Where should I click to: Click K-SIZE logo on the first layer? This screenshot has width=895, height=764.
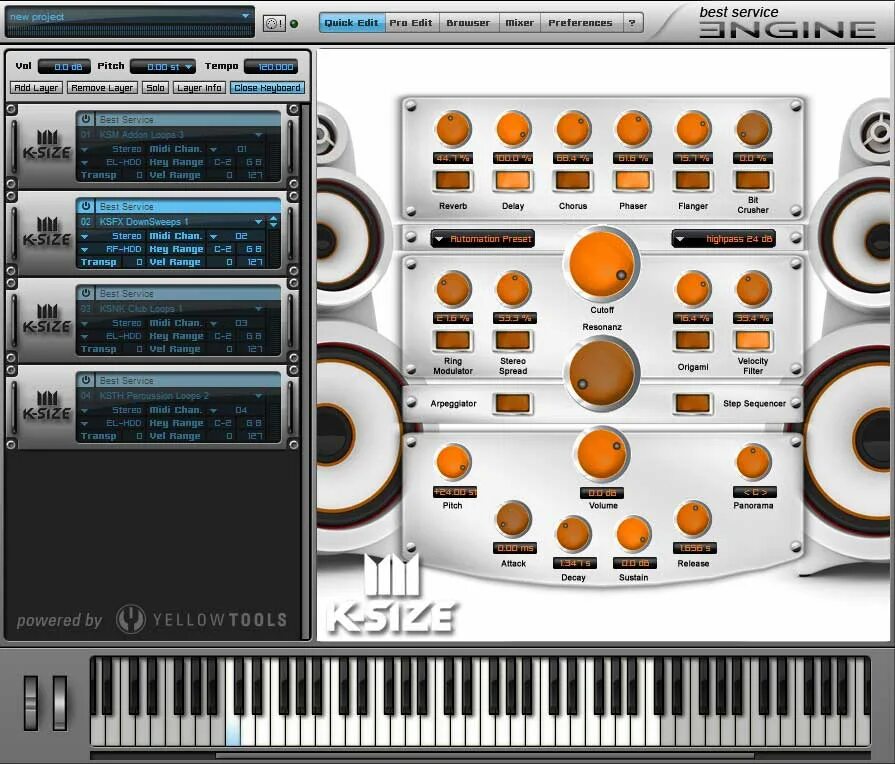coord(47,145)
